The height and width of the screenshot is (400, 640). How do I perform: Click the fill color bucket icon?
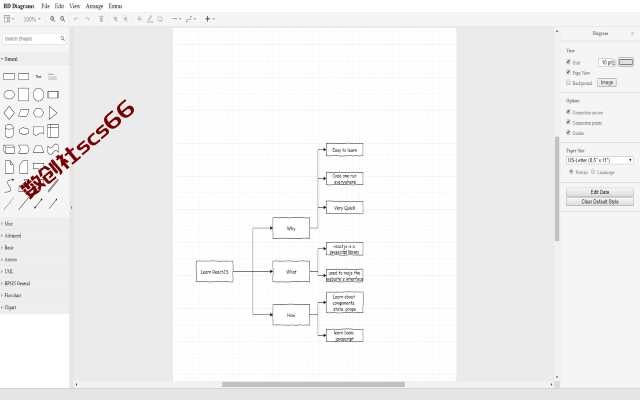coord(140,19)
